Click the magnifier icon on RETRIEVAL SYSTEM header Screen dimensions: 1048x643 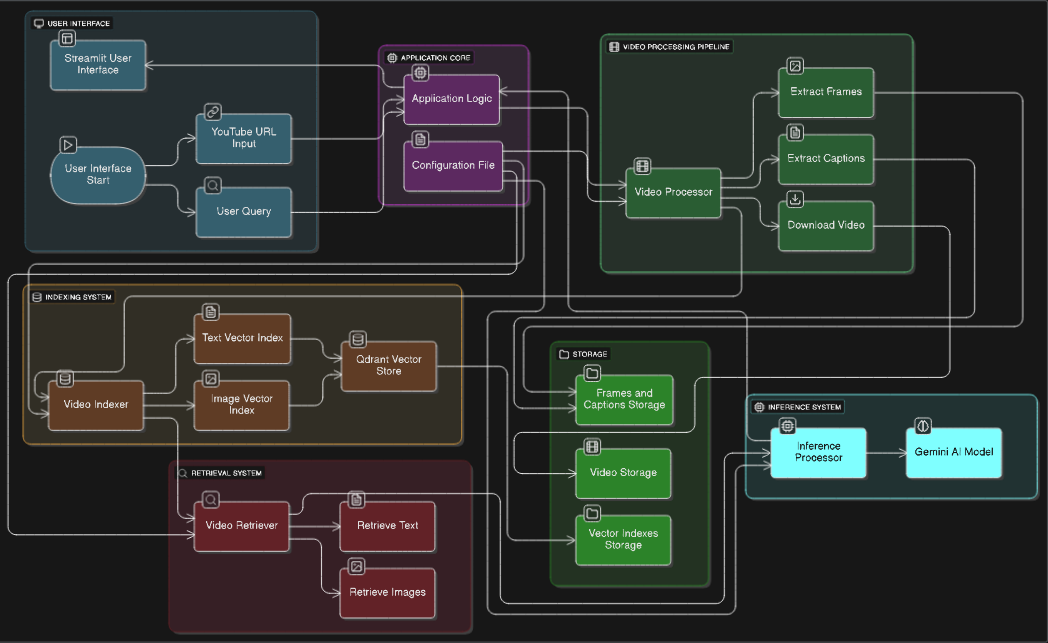182,472
